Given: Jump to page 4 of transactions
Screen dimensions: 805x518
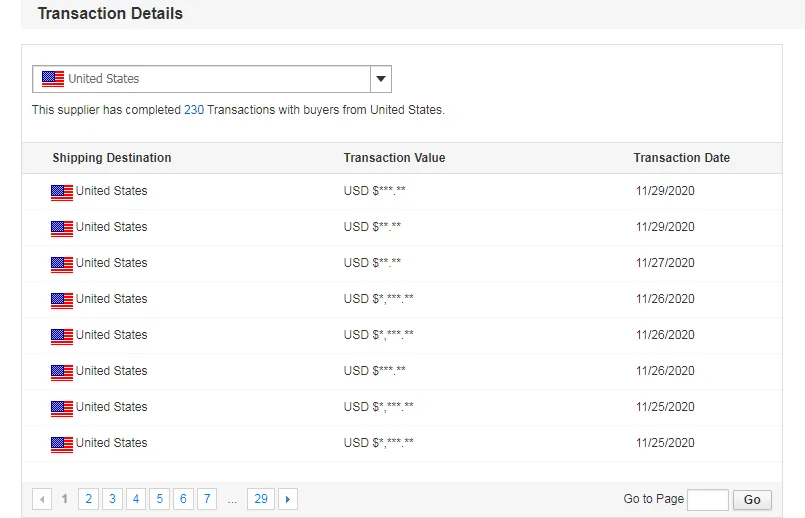Looking at the screenshot, I should pyautogui.click(x=136, y=499).
